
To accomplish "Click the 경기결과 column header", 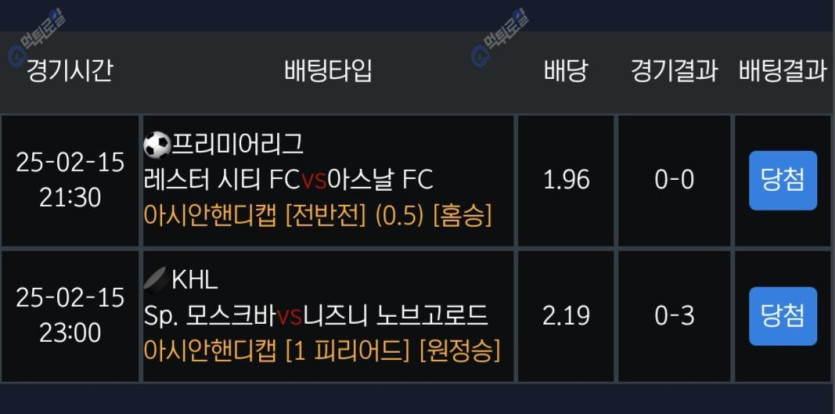I will 674,72.
